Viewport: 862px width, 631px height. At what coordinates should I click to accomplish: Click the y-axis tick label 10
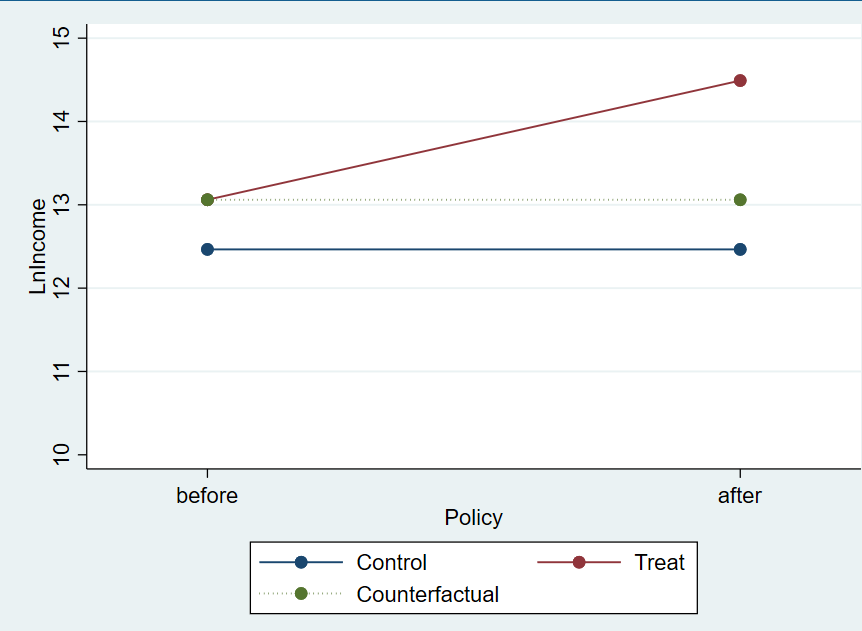[x=64, y=455]
